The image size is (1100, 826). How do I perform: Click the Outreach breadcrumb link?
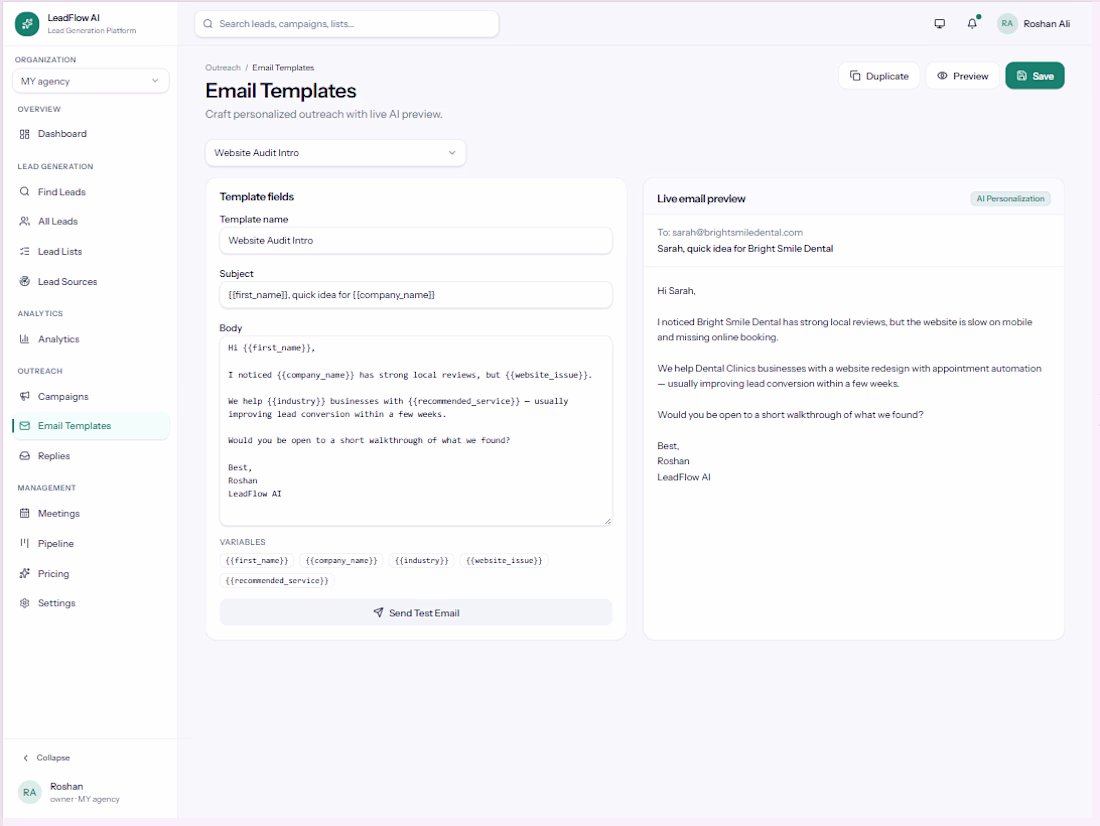coord(222,68)
